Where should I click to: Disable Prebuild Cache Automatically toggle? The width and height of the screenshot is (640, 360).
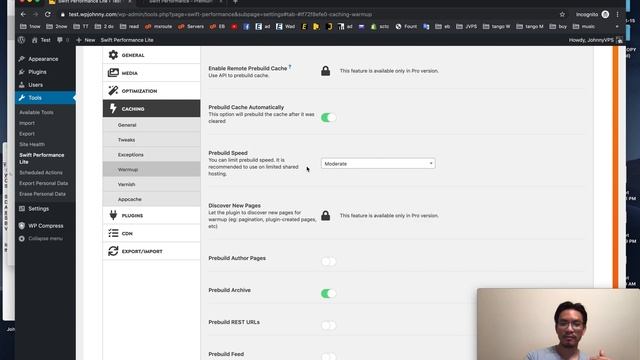(x=328, y=118)
